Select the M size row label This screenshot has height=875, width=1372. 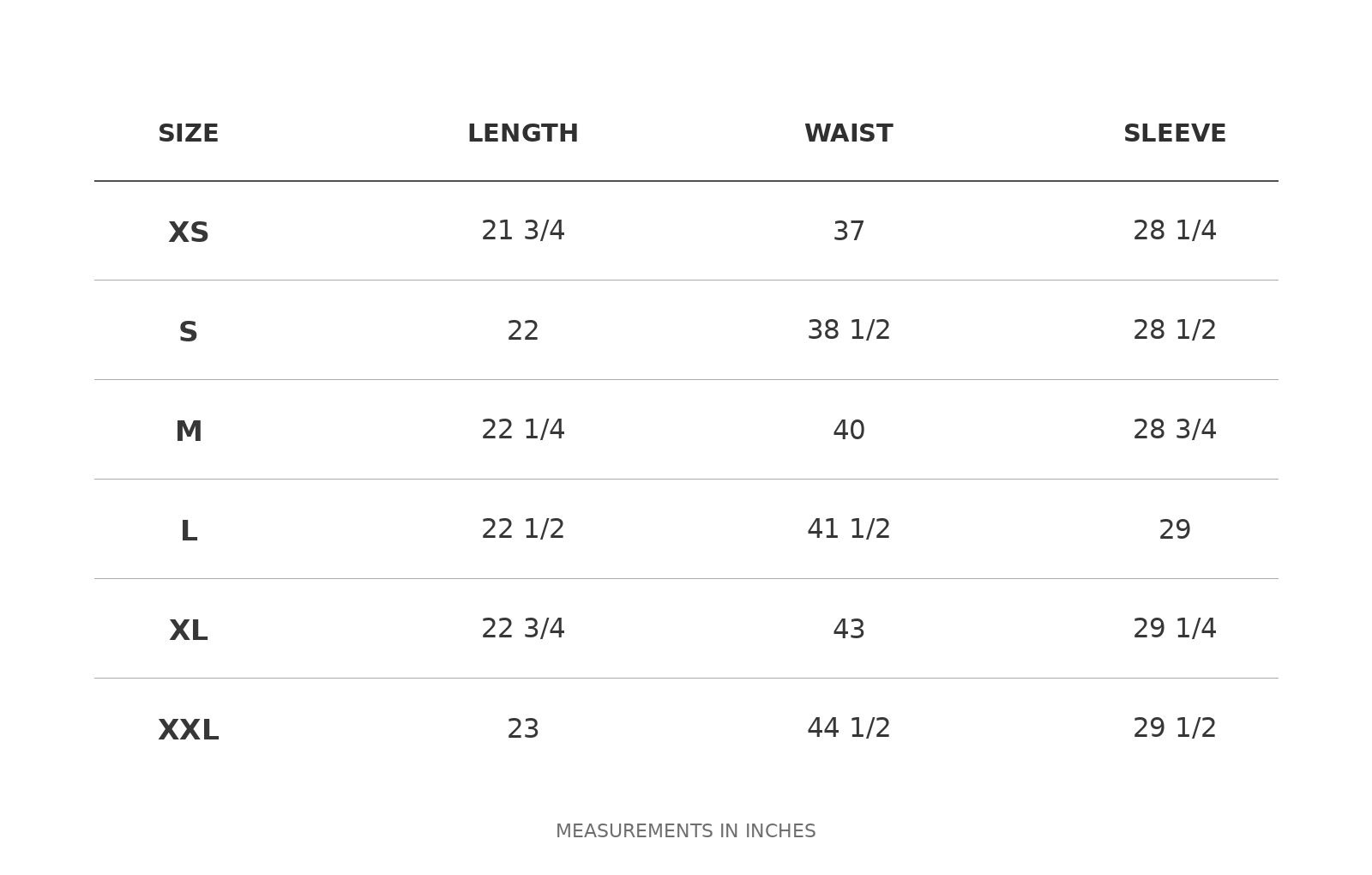click(189, 431)
